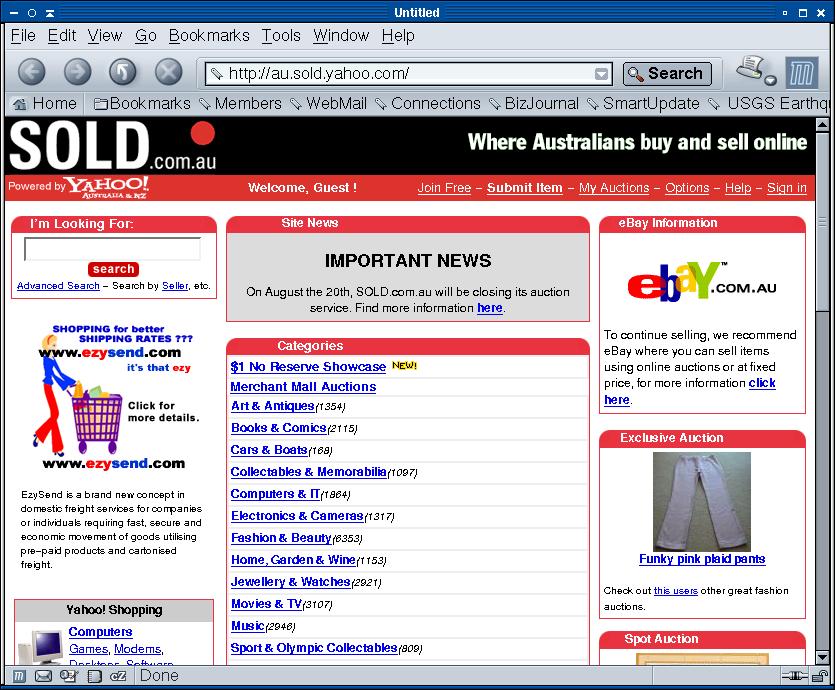835x690 pixels.
Task: Open the Window menu
Action: [341, 36]
